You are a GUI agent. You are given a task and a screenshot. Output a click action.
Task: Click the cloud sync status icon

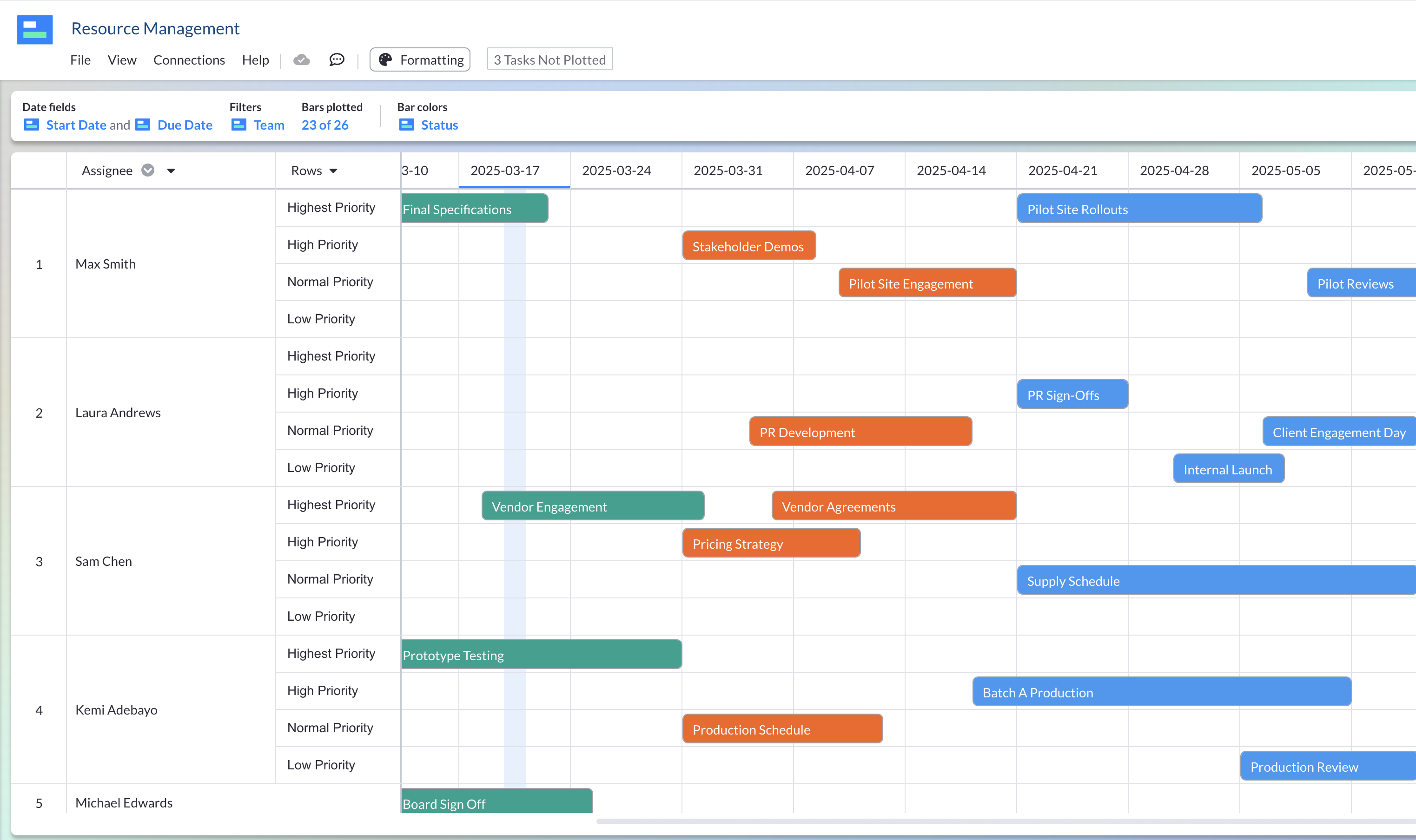302,59
